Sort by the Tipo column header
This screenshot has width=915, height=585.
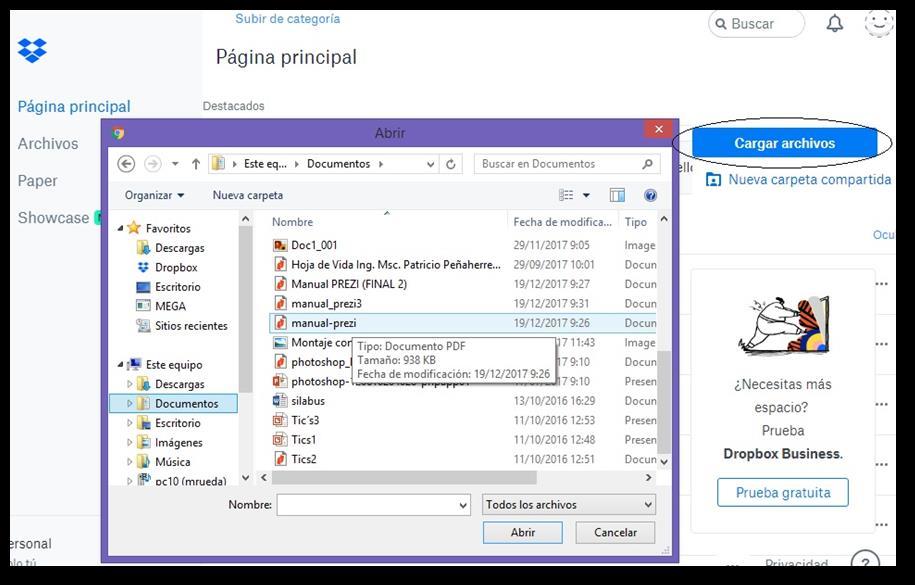[x=635, y=222]
